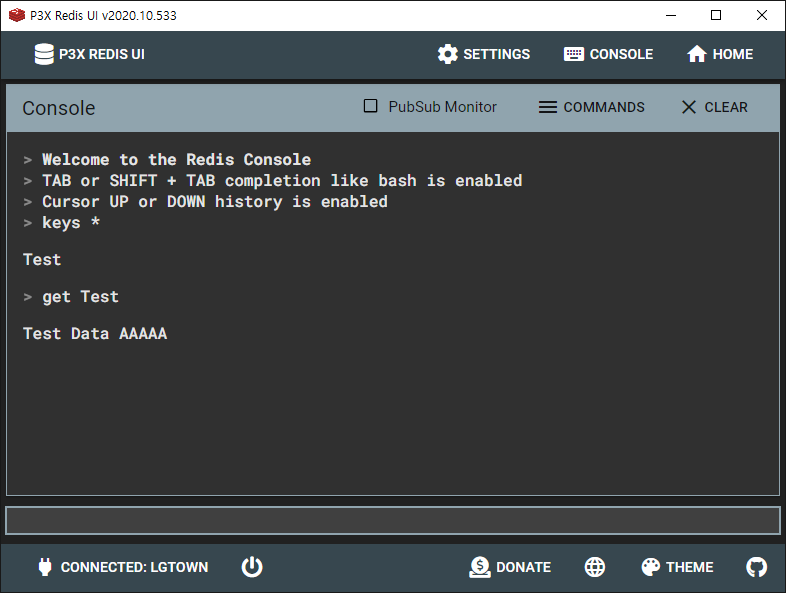Click the 'Test' key result line
The image size is (786, 593).
(42, 260)
